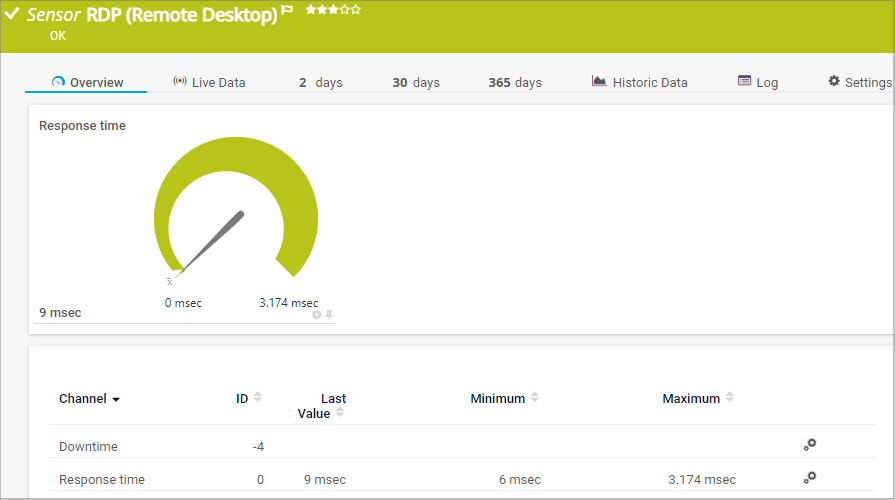Open Downtime channel settings gear icon
Screen dimensions: 895x500
pos(810,445)
